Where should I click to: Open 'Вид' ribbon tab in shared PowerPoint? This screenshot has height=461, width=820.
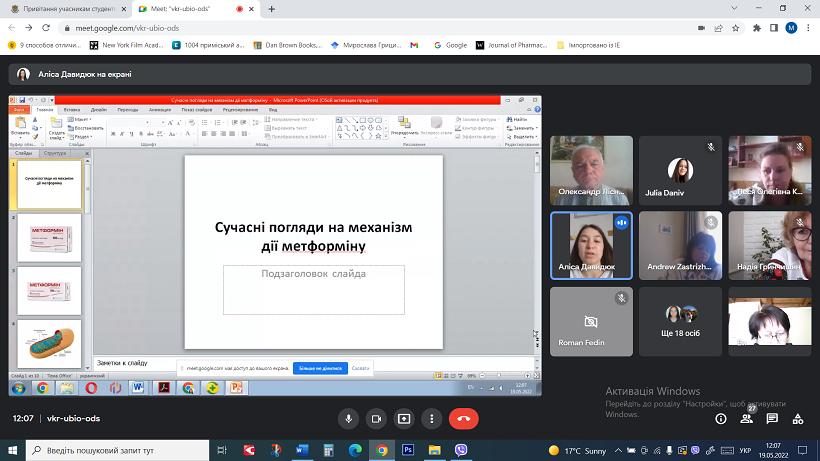coord(272,110)
